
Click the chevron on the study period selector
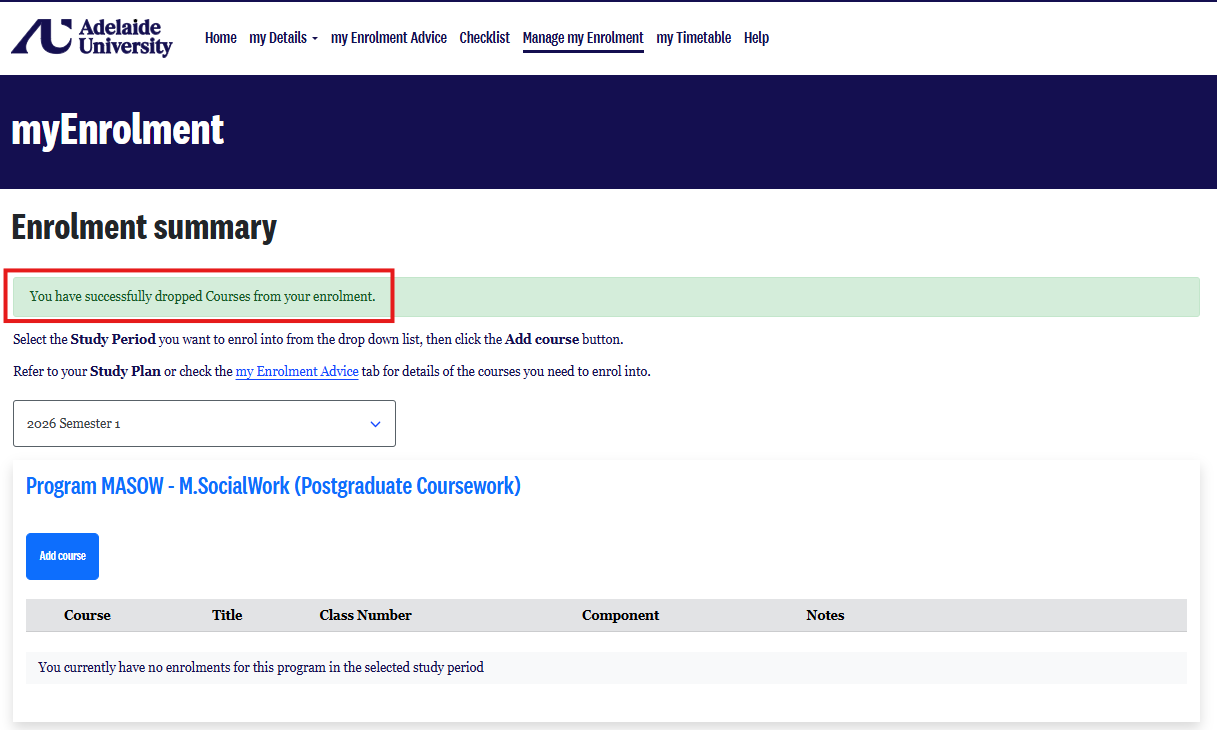tap(376, 424)
